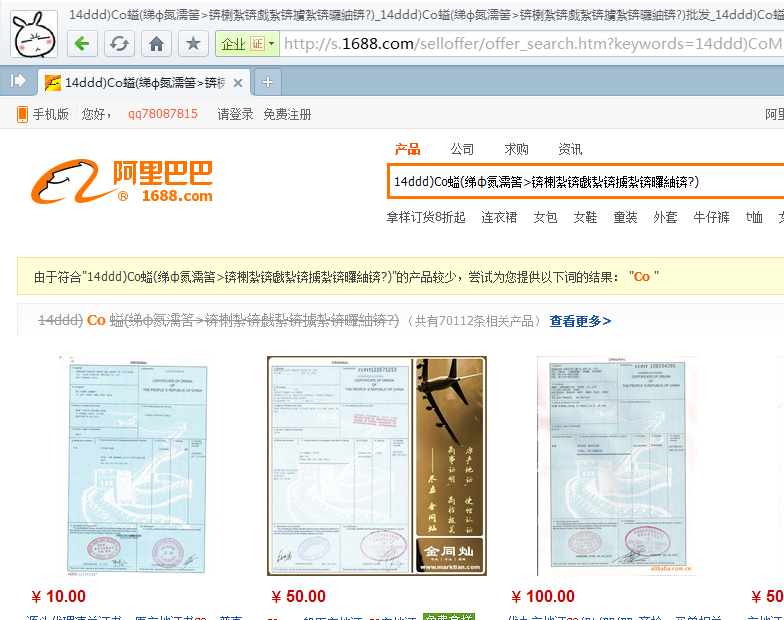Click the orange Co keyword in results header

coord(96,320)
